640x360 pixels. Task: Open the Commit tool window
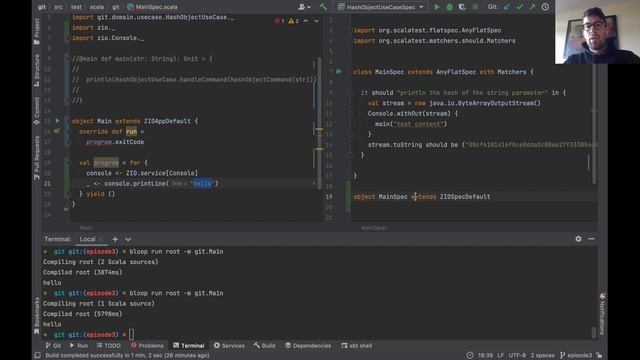(x=37, y=111)
